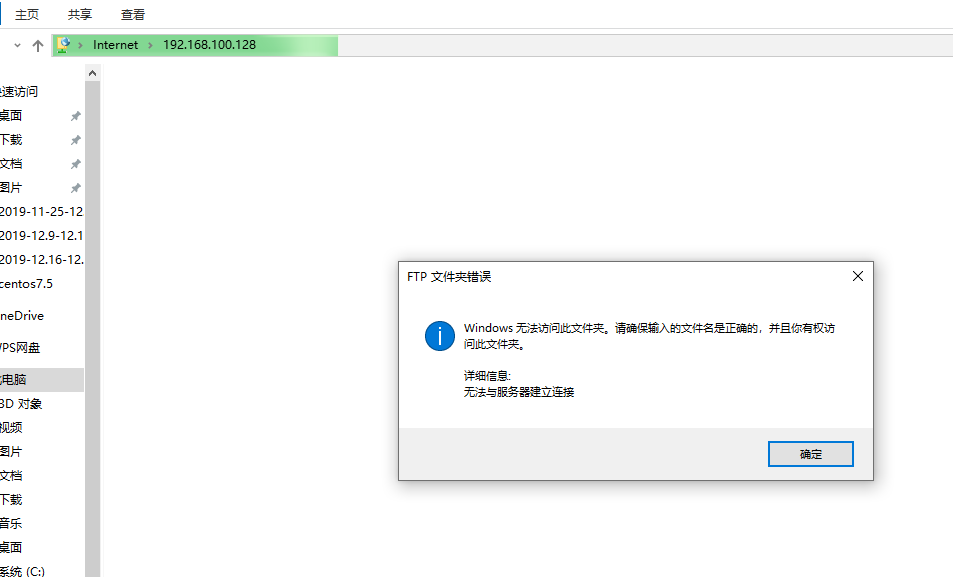Viewport: 953px width, 577px height.
Task: Click the Windows 无法访问此文件夹 message text
Action: [649, 336]
